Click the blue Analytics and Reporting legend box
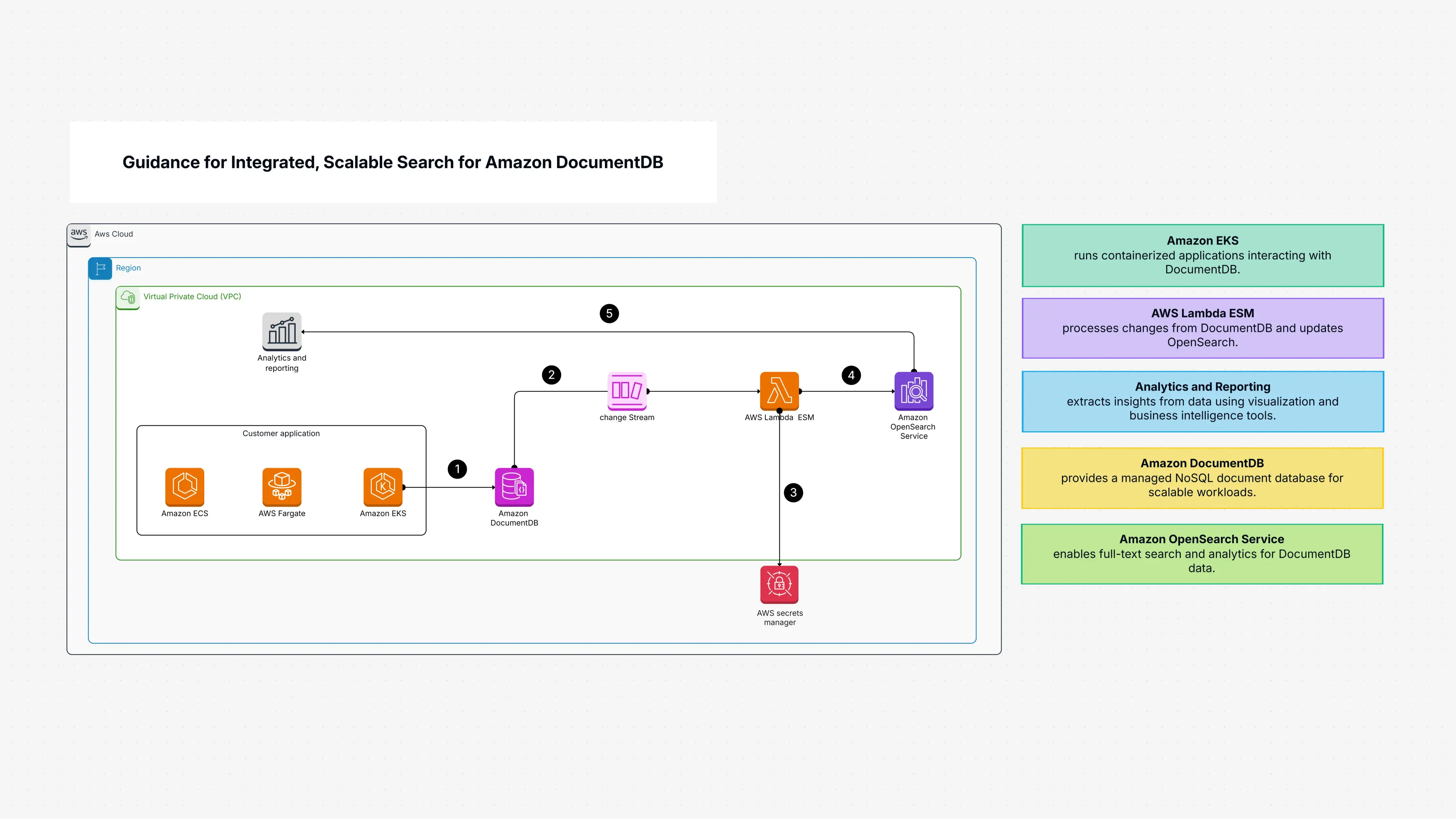The width and height of the screenshot is (1456, 819). (1203, 401)
